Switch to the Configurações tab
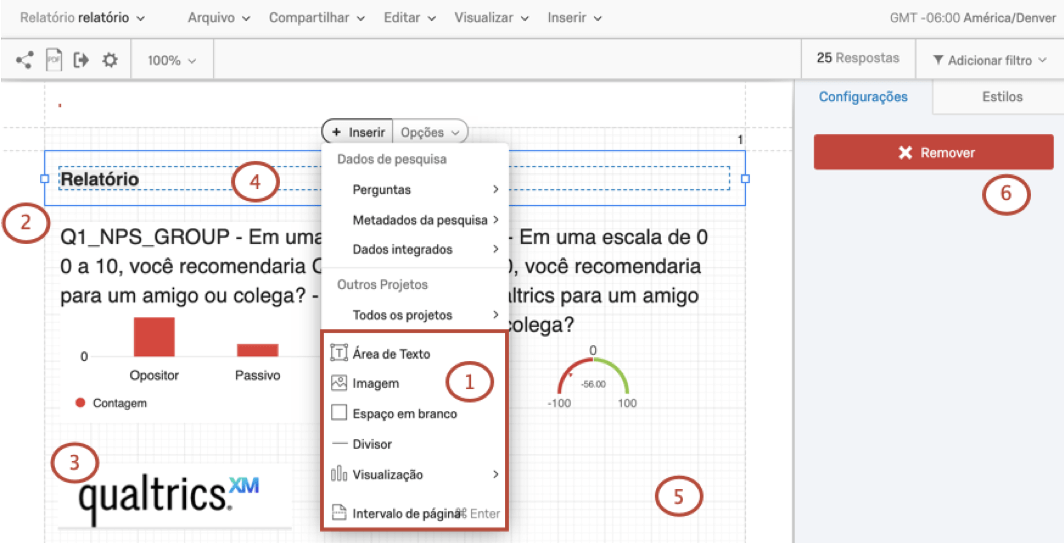Image resolution: width=1064 pixels, height=543 pixels. (x=863, y=96)
